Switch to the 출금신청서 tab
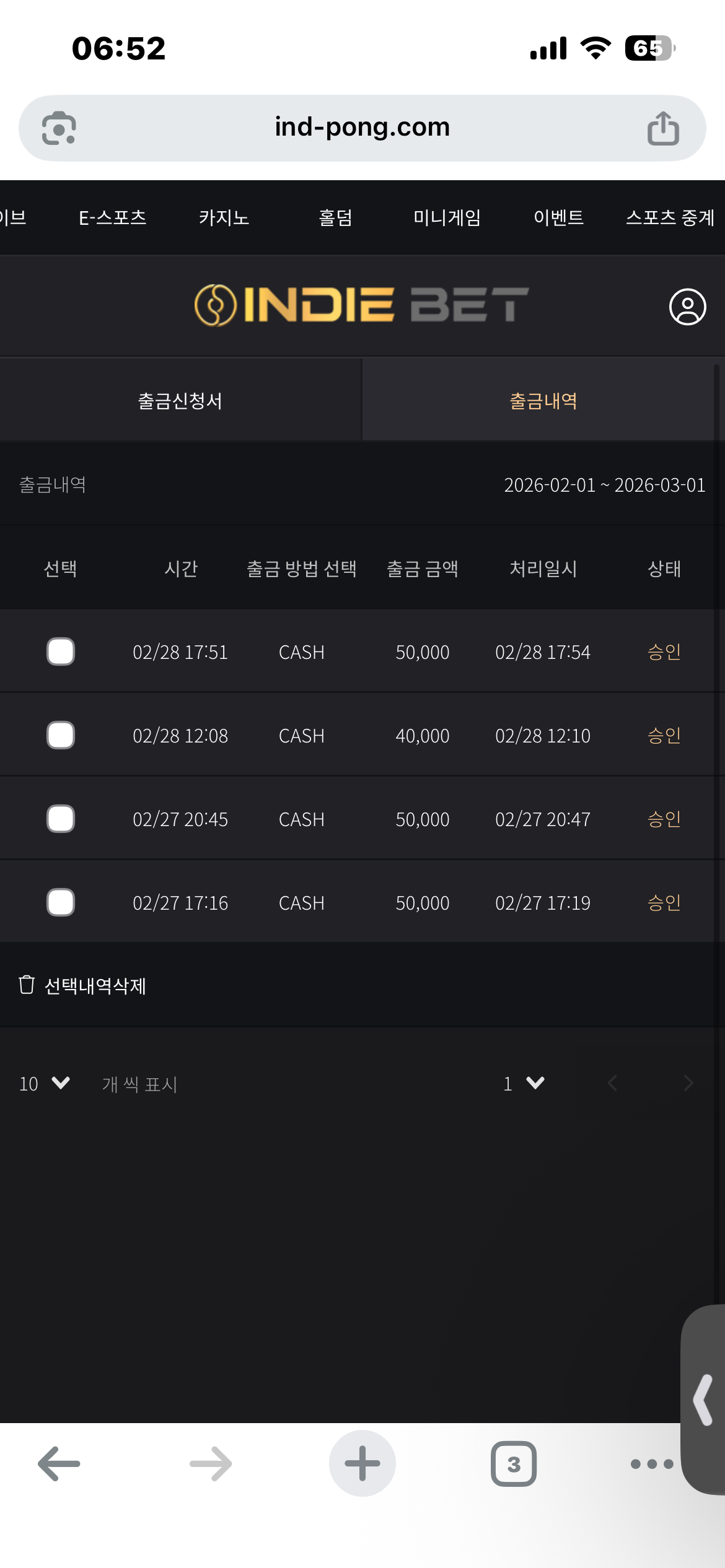 [180, 401]
